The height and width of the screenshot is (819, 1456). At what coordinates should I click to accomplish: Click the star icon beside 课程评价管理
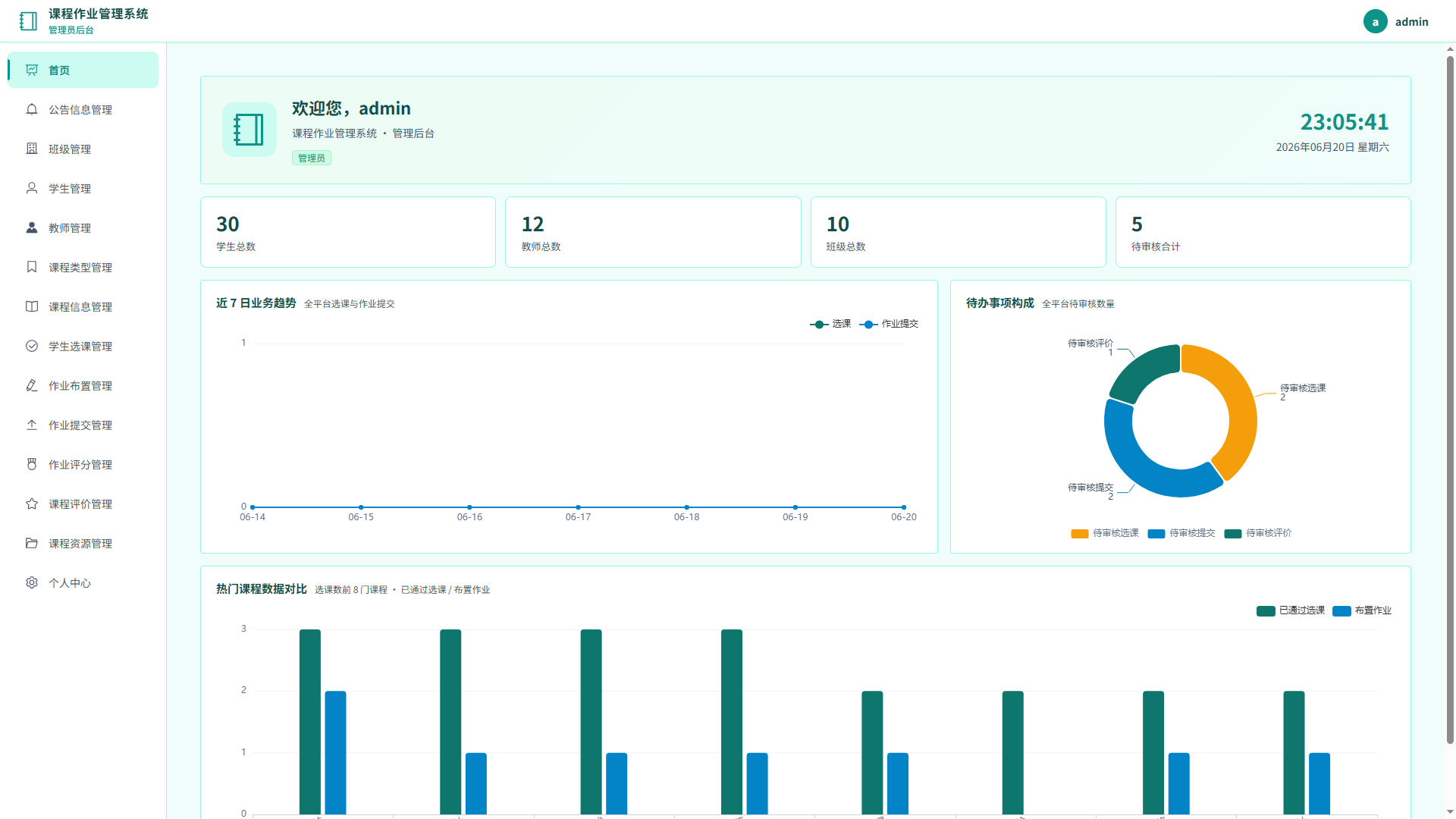pyautogui.click(x=32, y=504)
